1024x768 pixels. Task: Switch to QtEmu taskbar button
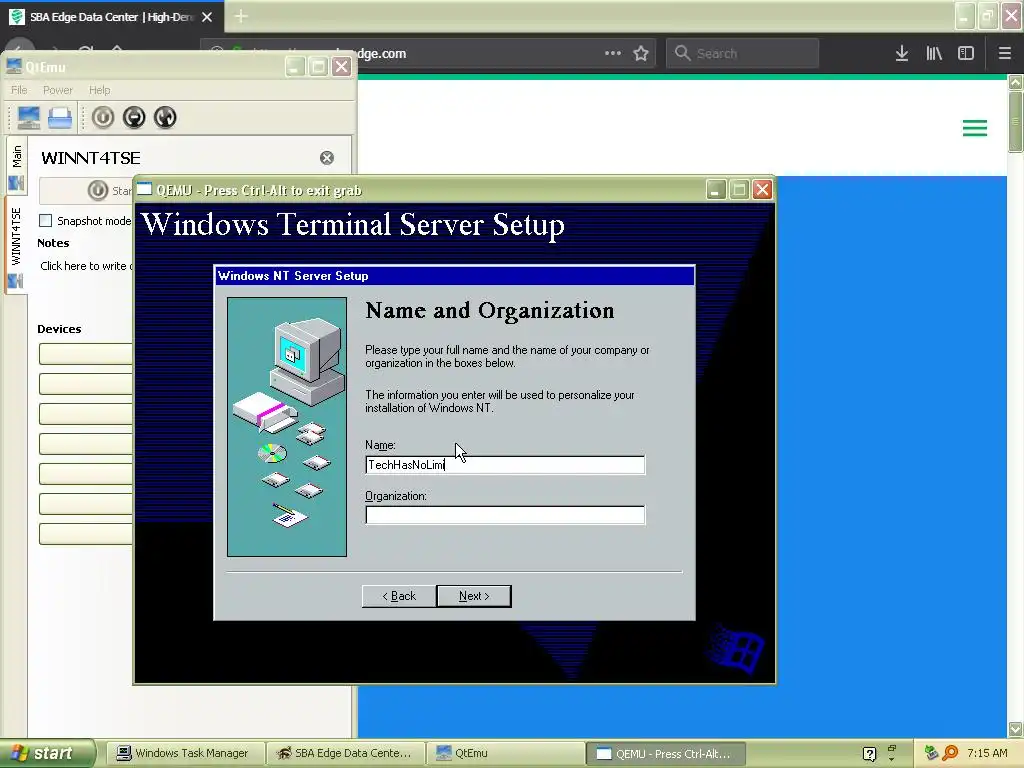pos(505,754)
